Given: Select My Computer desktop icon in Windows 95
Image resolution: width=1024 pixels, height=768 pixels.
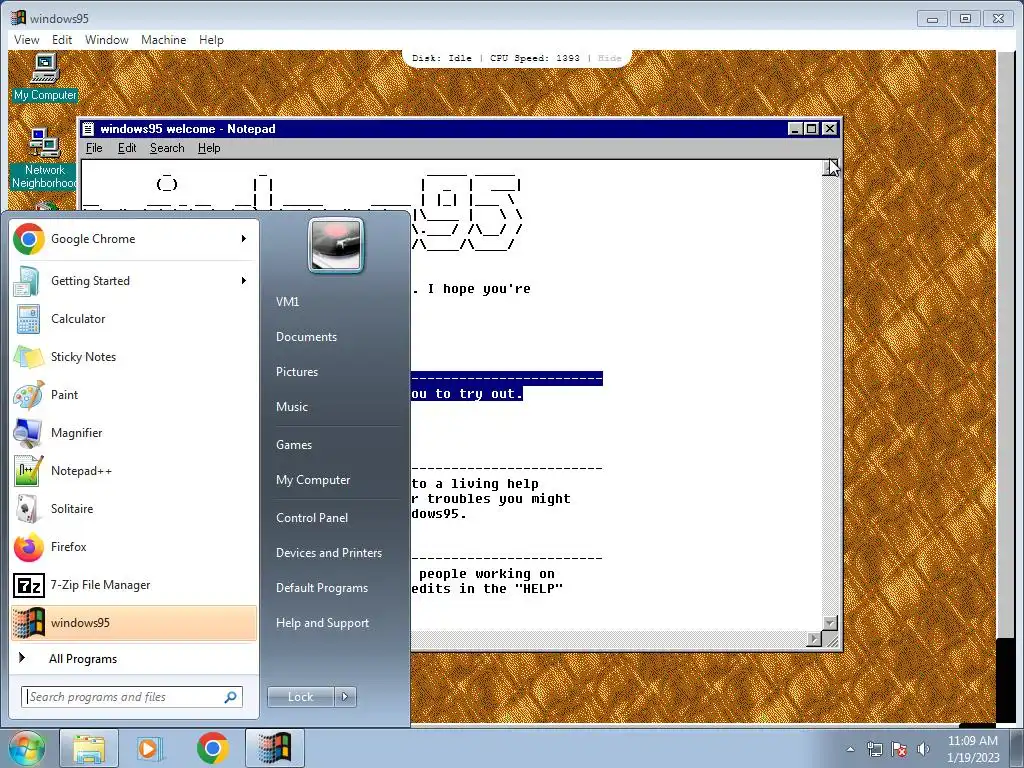Looking at the screenshot, I should tap(45, 78).
